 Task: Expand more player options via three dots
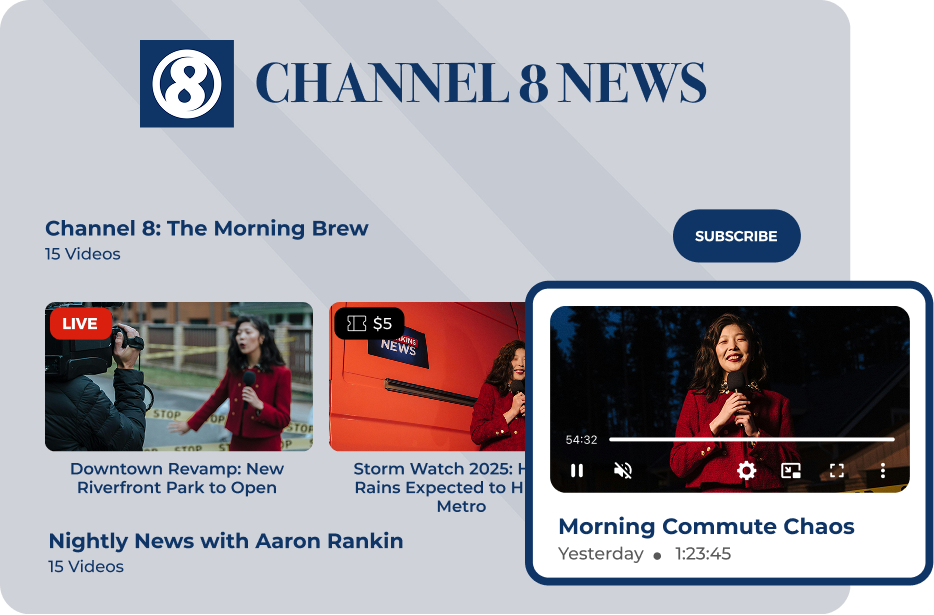point(881,469)
